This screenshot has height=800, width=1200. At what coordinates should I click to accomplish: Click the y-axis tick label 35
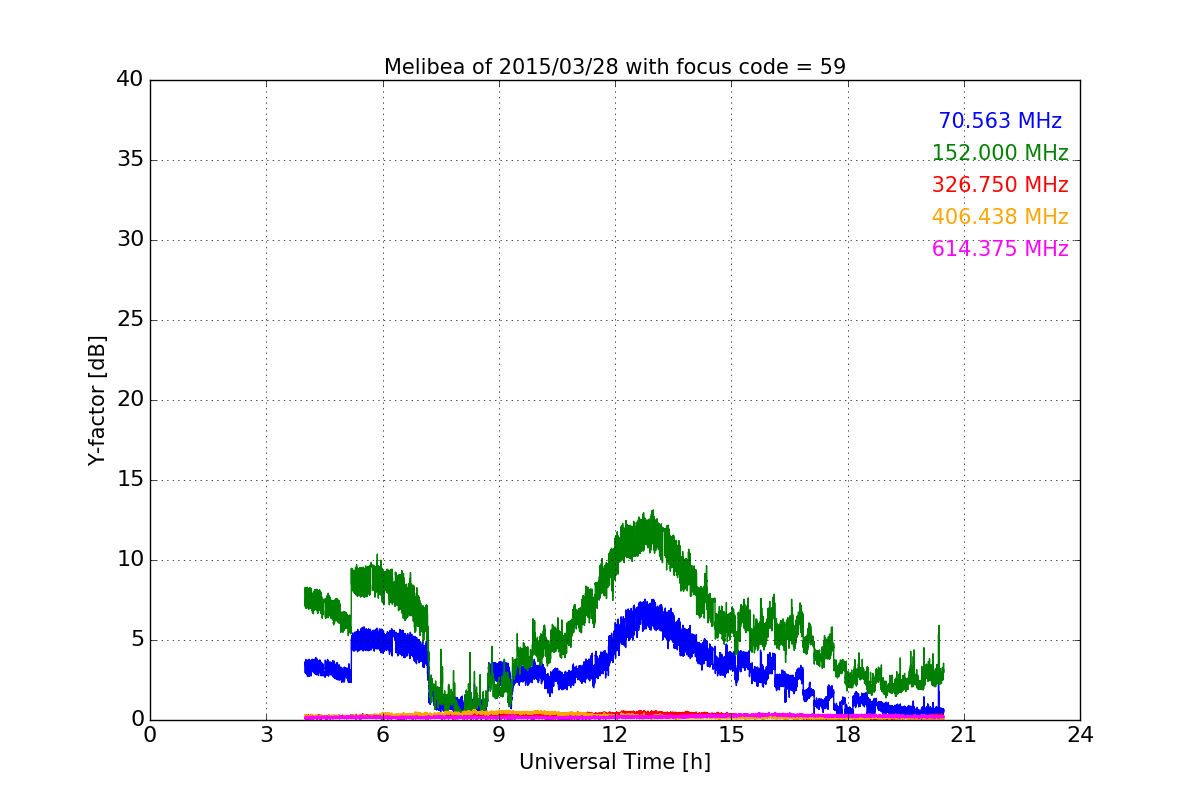(x=130, y=160)
